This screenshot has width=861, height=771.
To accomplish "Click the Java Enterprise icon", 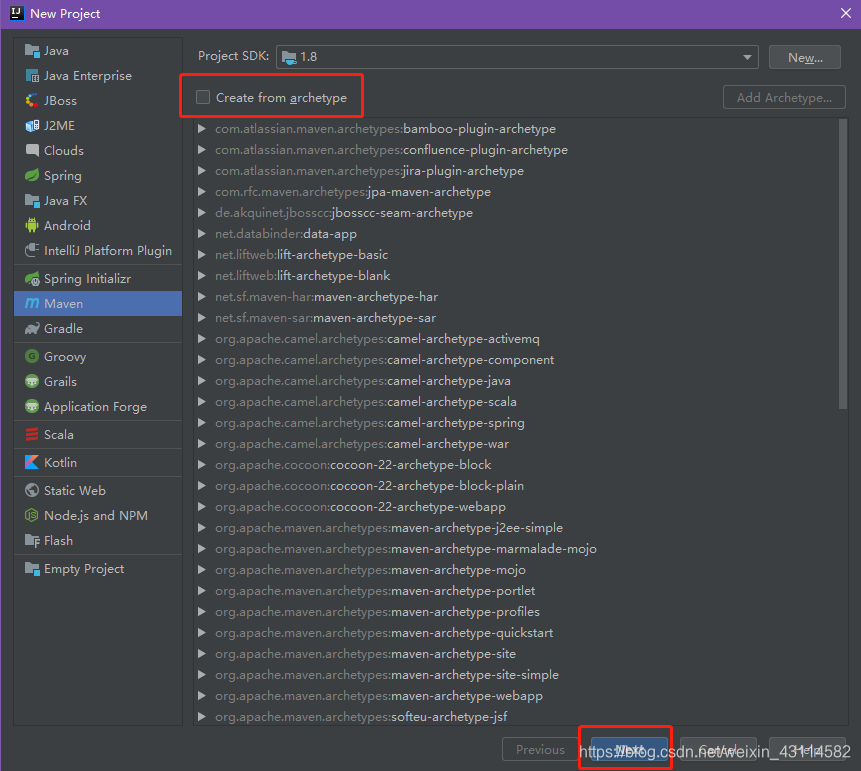I will 32,76.
